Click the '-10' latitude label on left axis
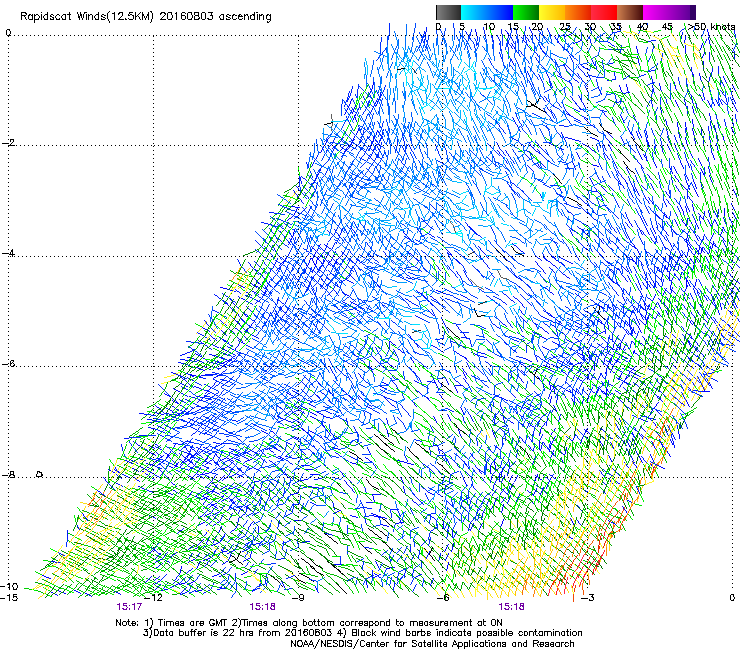The width and height of the screenshot is (740, 650). pyautogui.click(x=9, y=587)
